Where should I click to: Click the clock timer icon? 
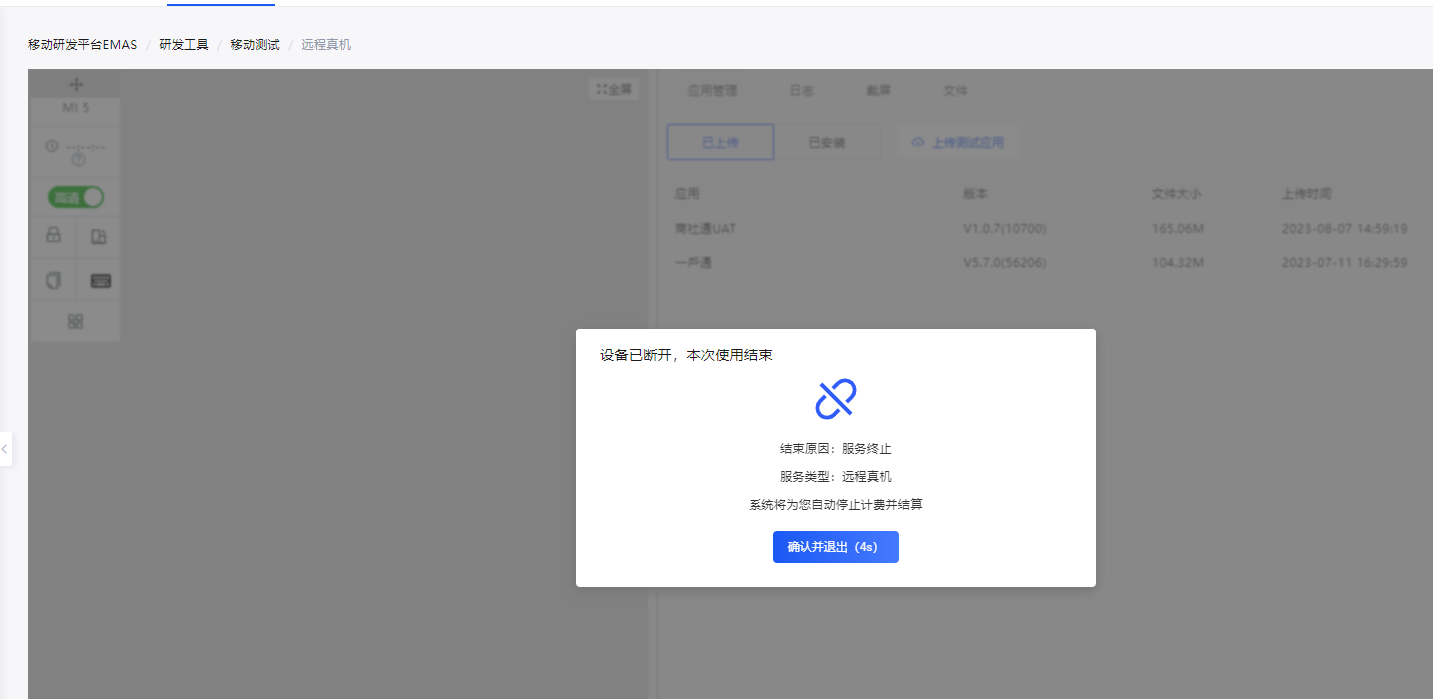click(52, 146)
